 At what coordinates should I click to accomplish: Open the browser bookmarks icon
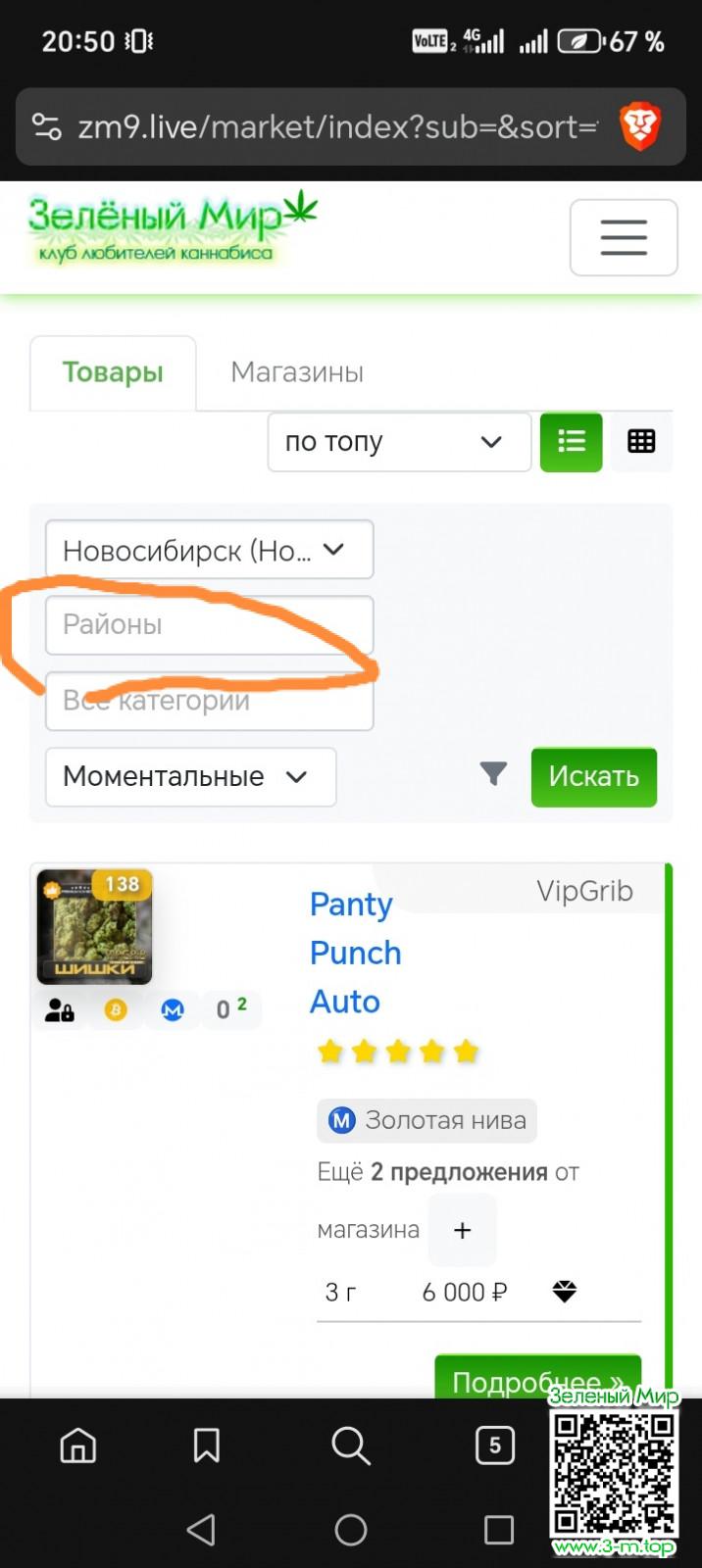click(x=206, y=1445)
